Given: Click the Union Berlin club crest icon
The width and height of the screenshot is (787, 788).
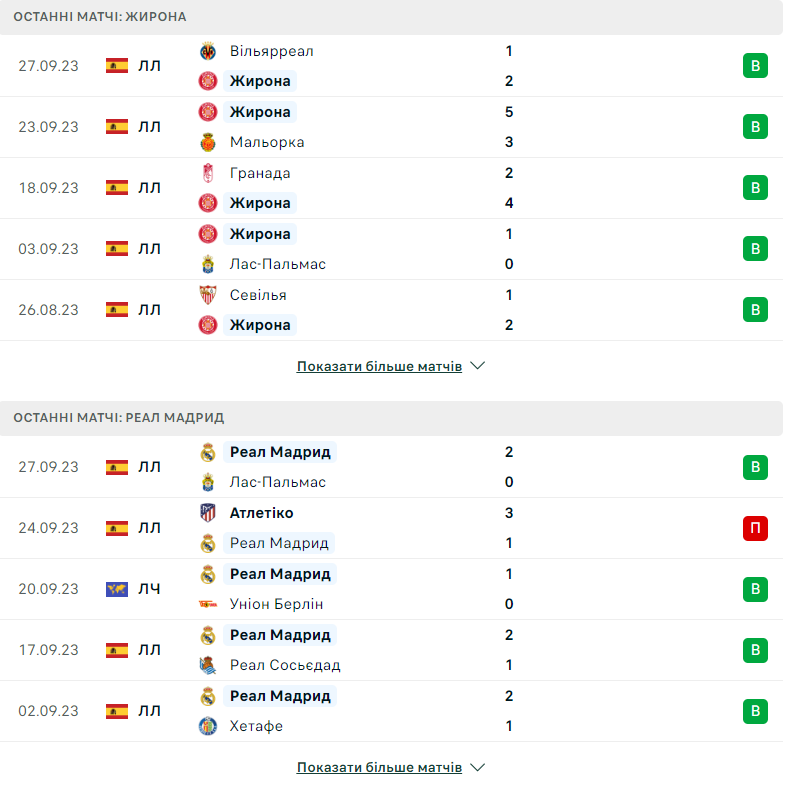Looking at the screenshot, I should tap(208, 604).
